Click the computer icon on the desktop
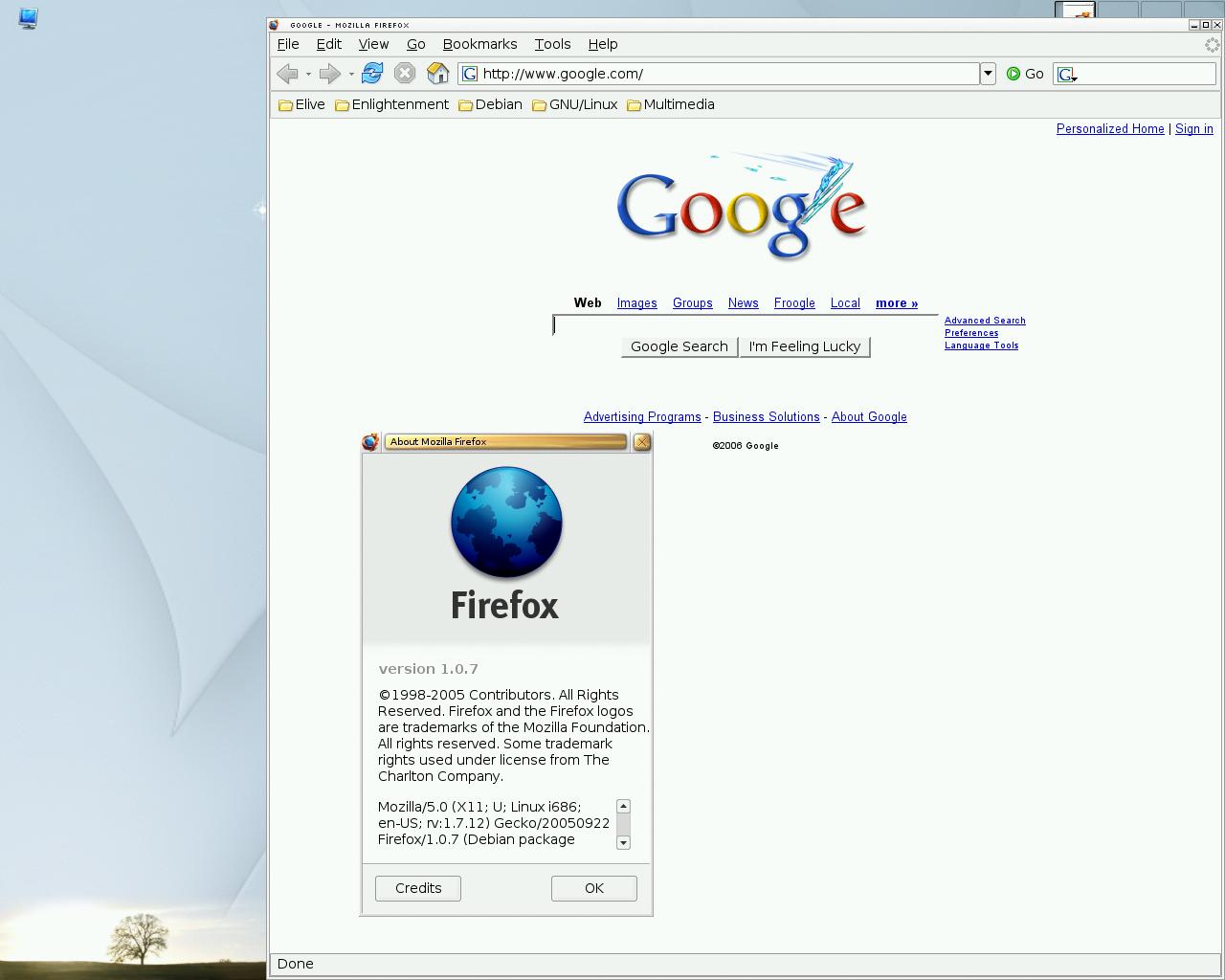Screen dimensions: 1225x980 coord(28,18)
